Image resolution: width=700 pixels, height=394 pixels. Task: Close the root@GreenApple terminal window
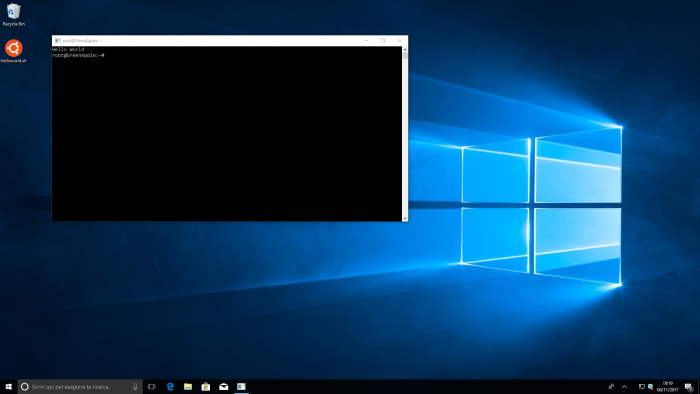point(400,41)
